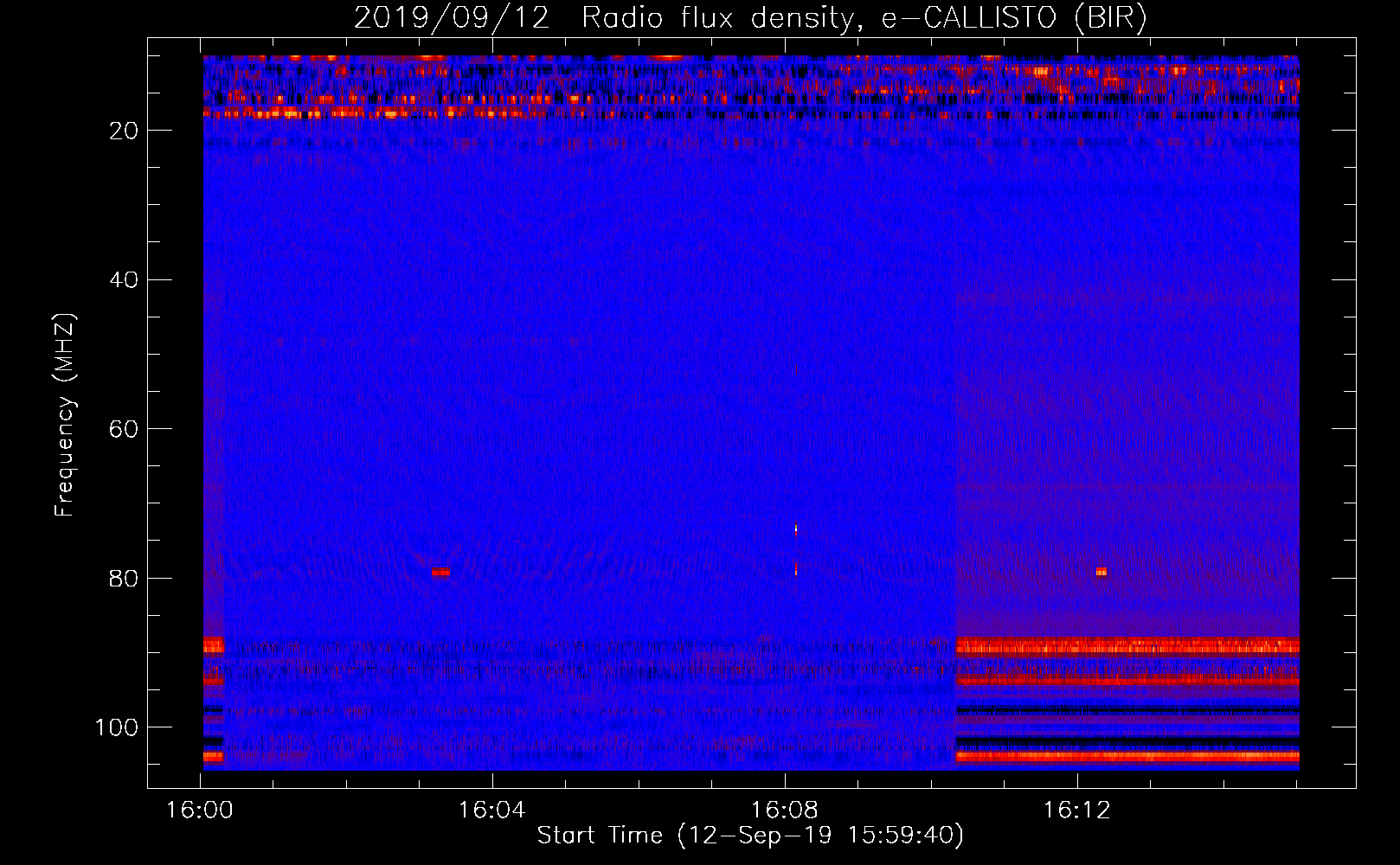This screenshot has height=865, width=1400.
Task: Click the small burst near 80 MHz after 16:12
Action: 1101,572
